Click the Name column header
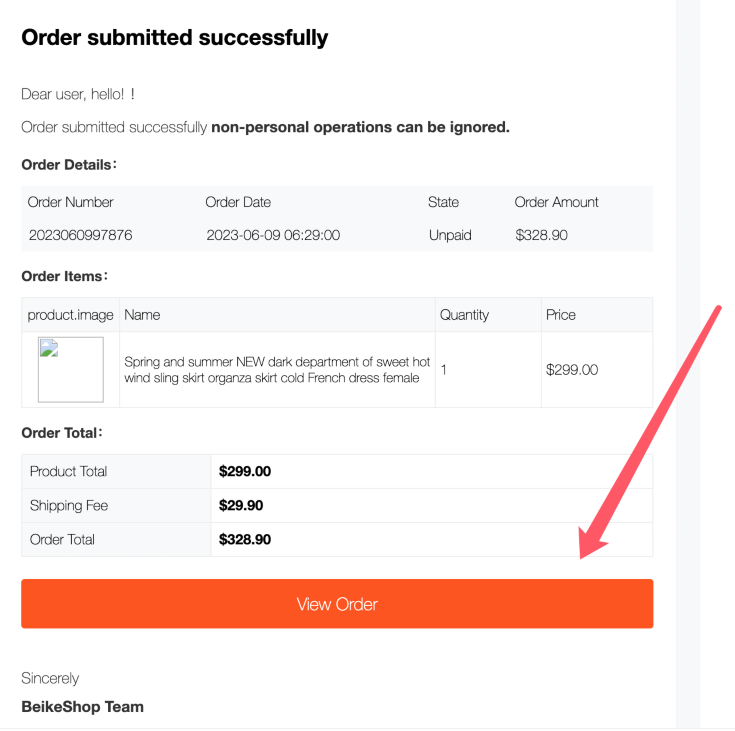 [x=142, y=315]
